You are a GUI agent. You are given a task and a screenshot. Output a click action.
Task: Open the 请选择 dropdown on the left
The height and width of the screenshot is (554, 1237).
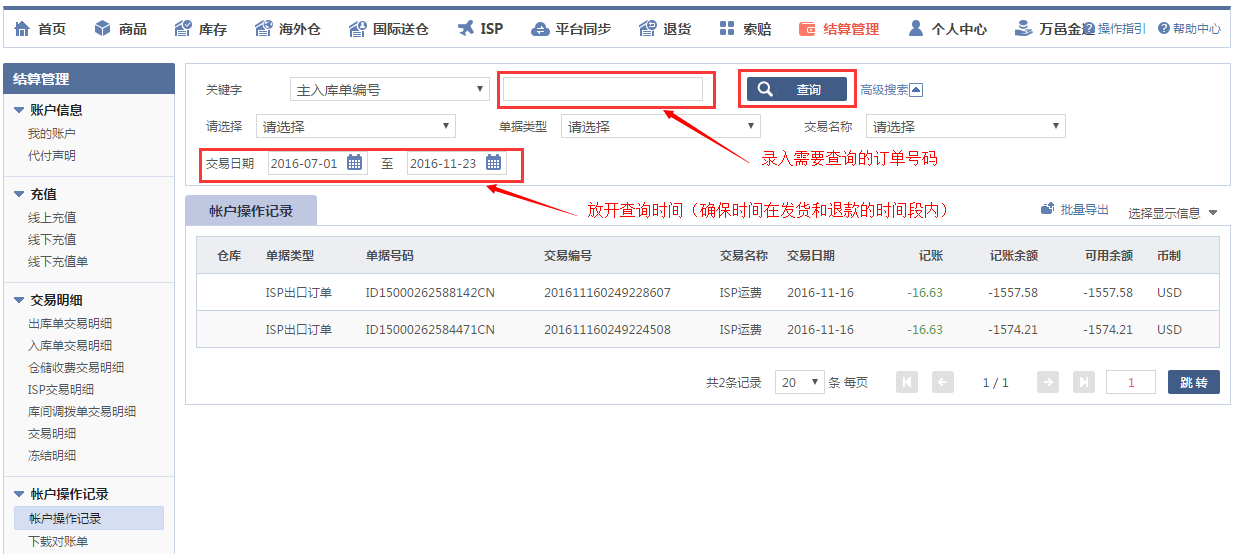(355, 127)
